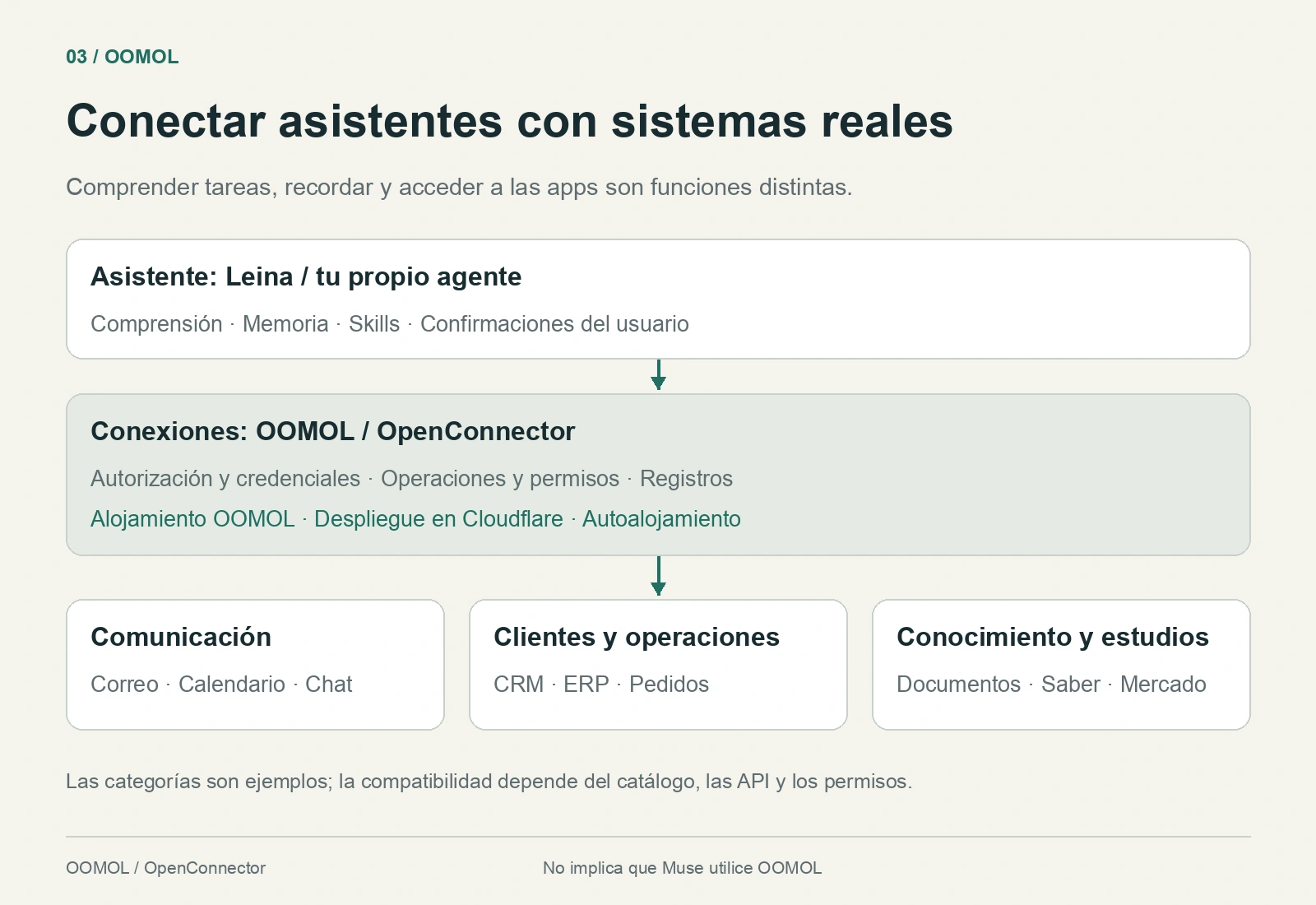Viewport: 1316px width, 905px height.
Task: Click the subtitle starting 'Comprender tareas, recordar'
Action: click(x=459, y=188)
